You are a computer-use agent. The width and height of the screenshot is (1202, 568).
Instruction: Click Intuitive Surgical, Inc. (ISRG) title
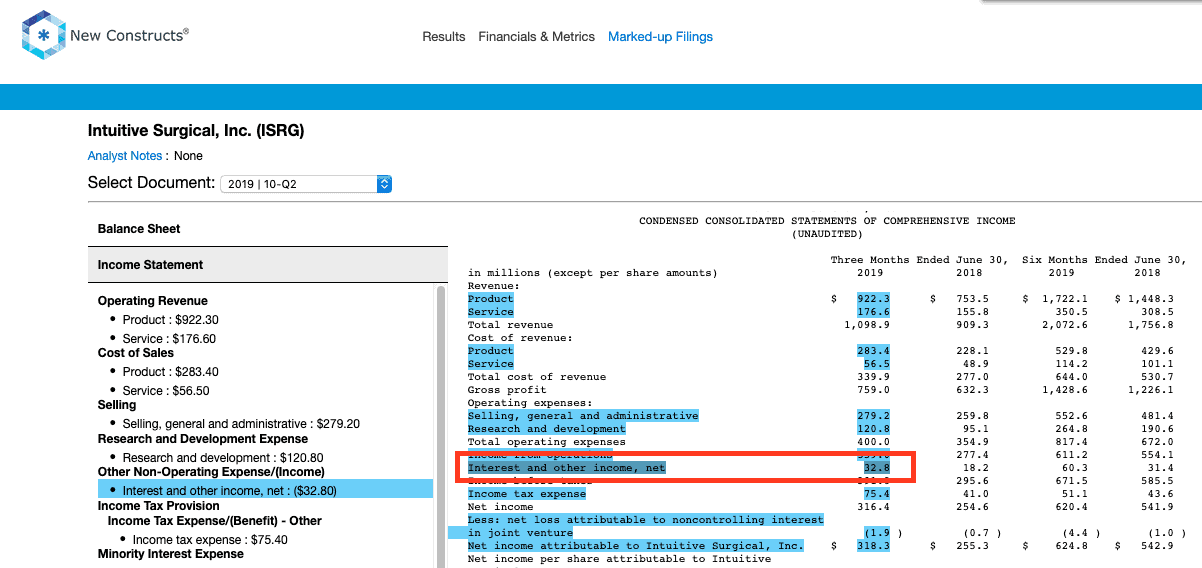196,131
